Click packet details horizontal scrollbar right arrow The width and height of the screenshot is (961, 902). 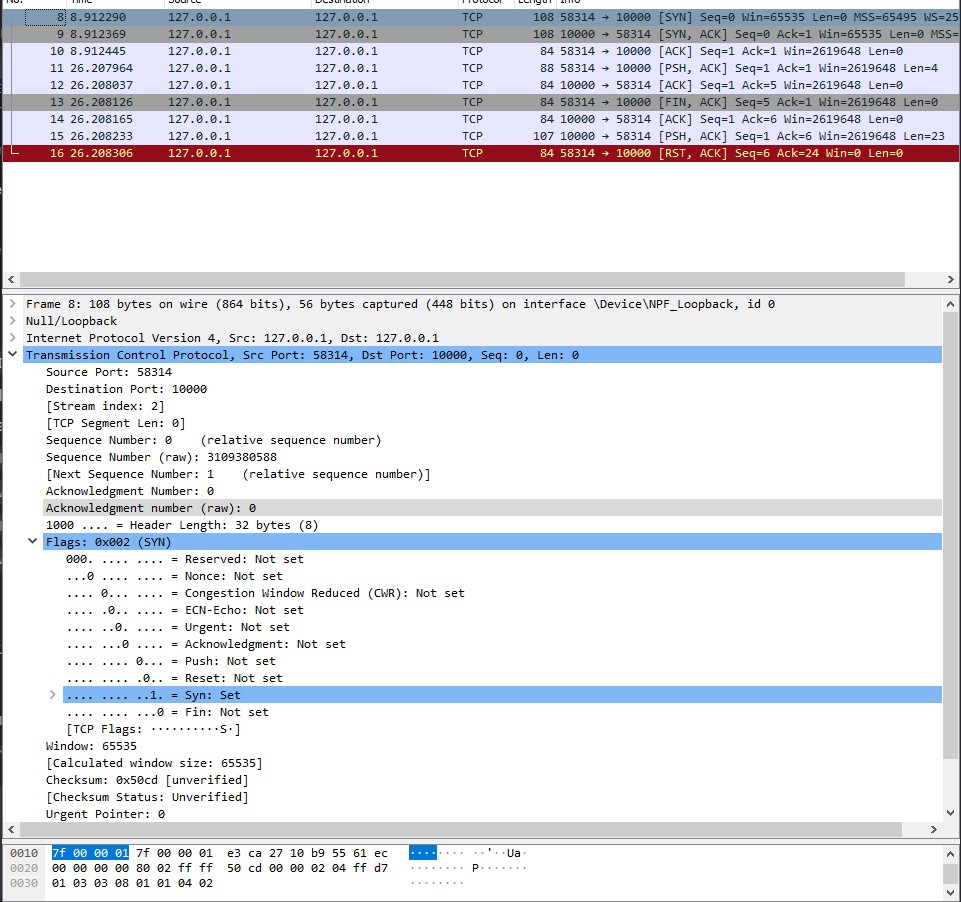coord(933,830)
